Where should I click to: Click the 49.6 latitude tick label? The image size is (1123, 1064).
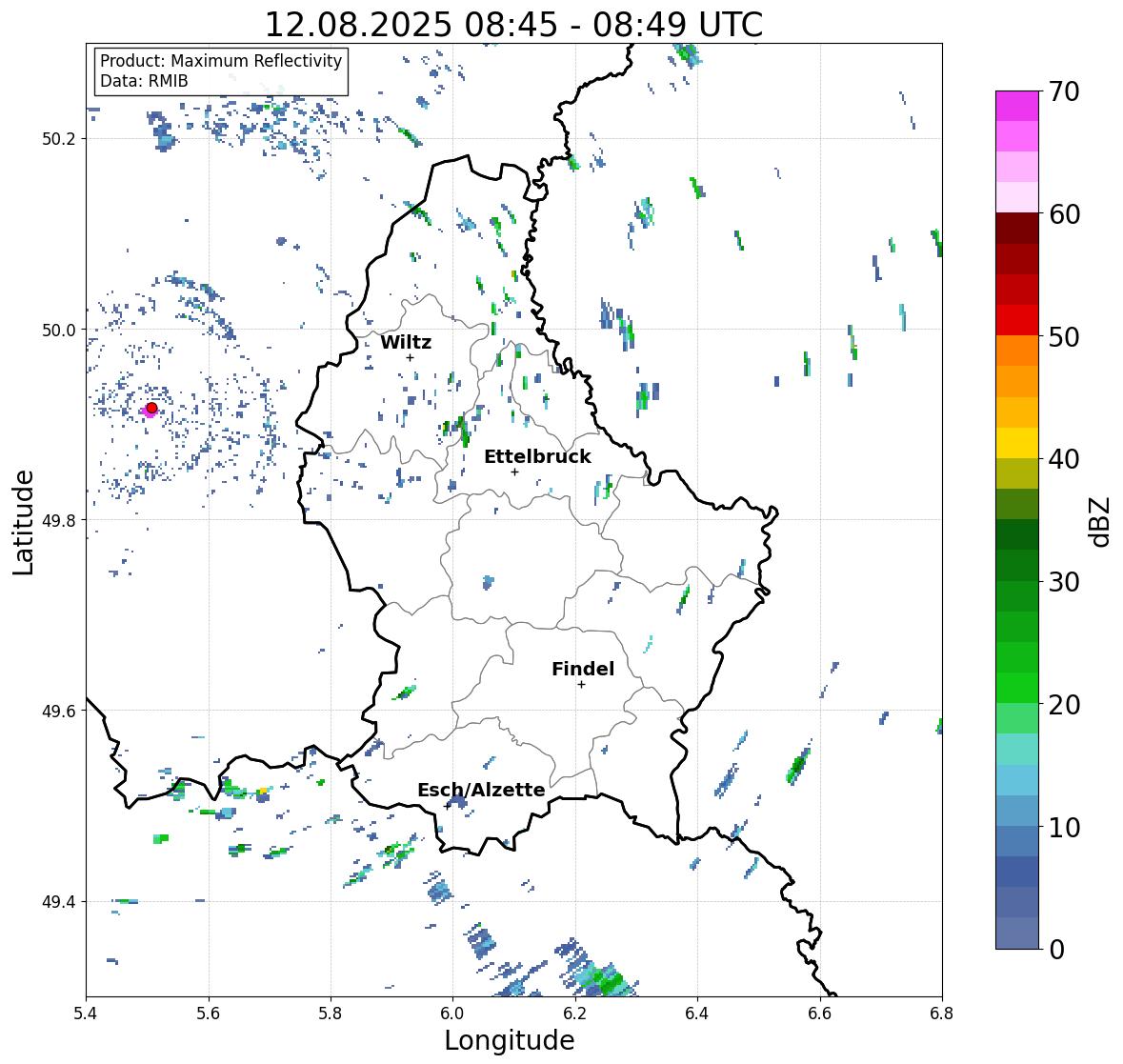click(59, 711)
